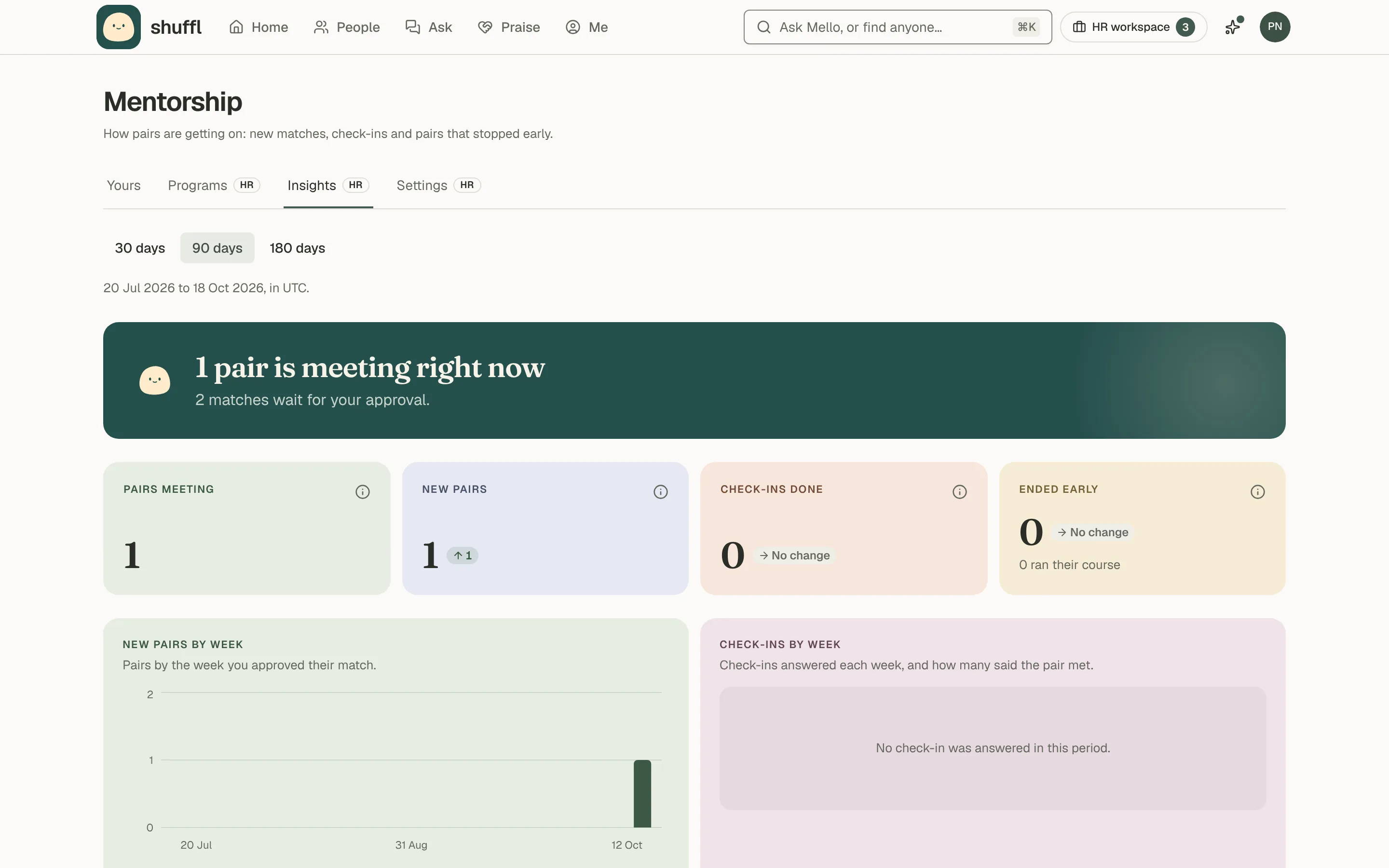Click the up 1 change badge in New Pairs
The width and height of the screenshot is (1389, 868).
click(x=463, y=556)
